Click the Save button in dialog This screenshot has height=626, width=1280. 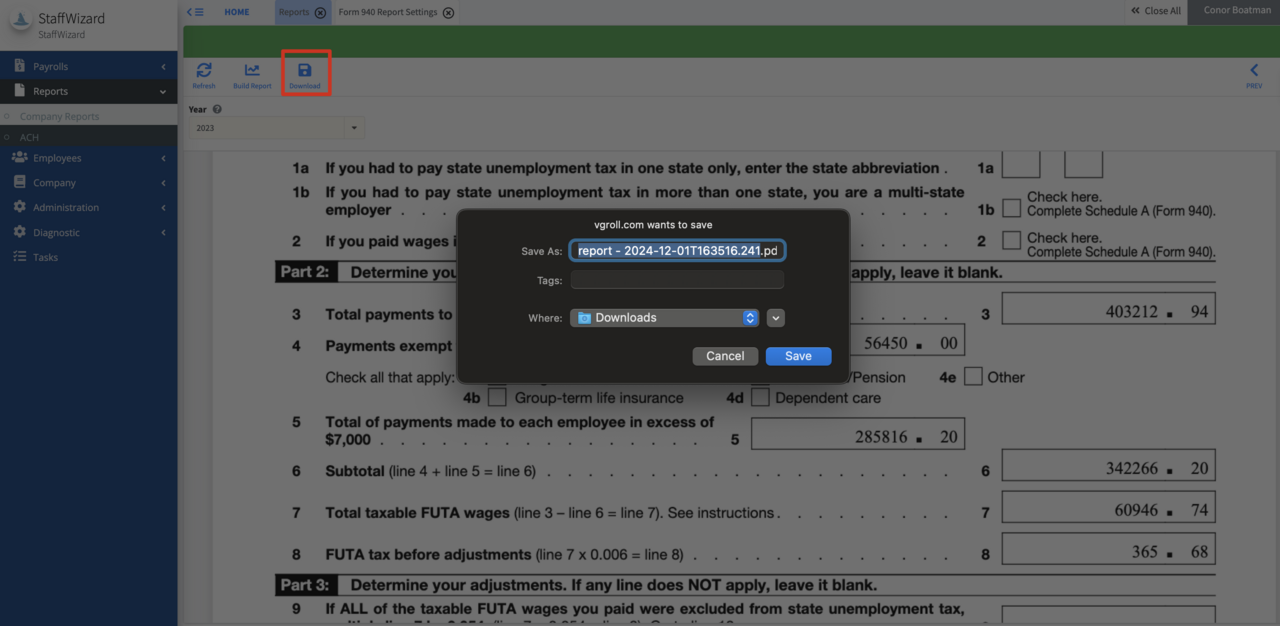(x=798, y=356)
